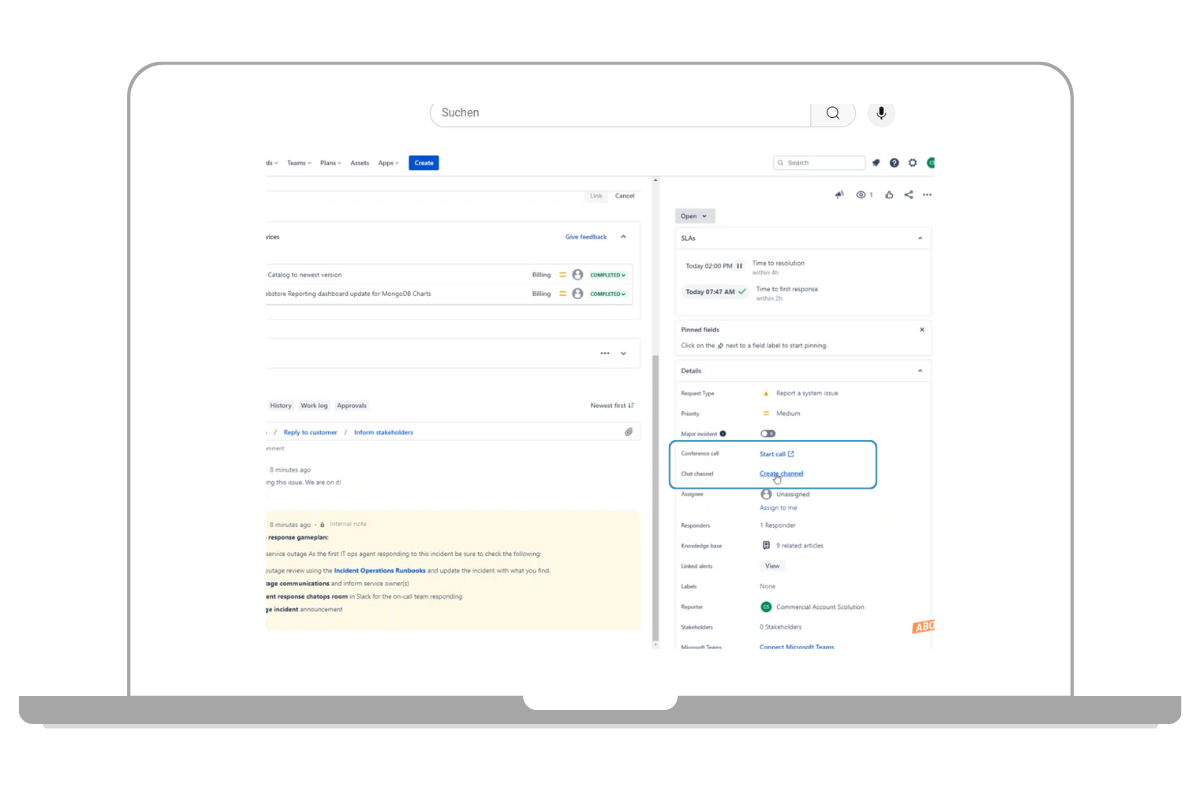Viewport: 1200px width, 790px height.
Task: Click the Unassigned assignee avatar
Action: coord(766,494)
